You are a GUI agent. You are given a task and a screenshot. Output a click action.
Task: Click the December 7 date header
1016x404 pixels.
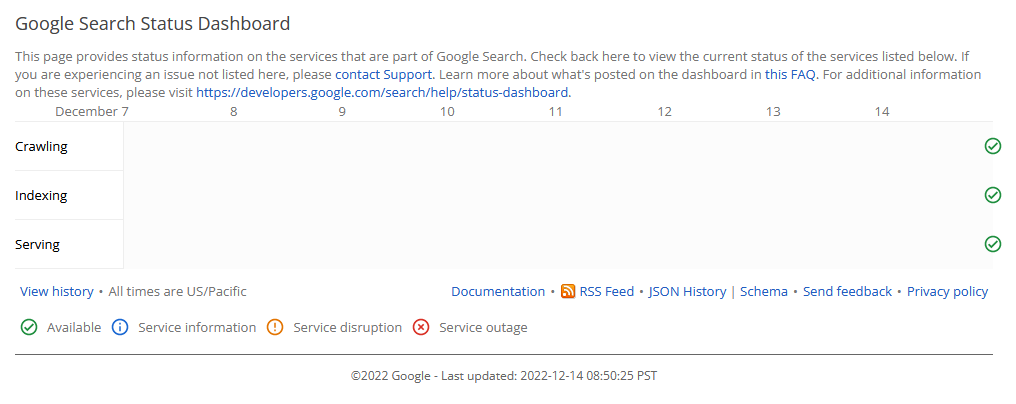(x=91, y=111)
